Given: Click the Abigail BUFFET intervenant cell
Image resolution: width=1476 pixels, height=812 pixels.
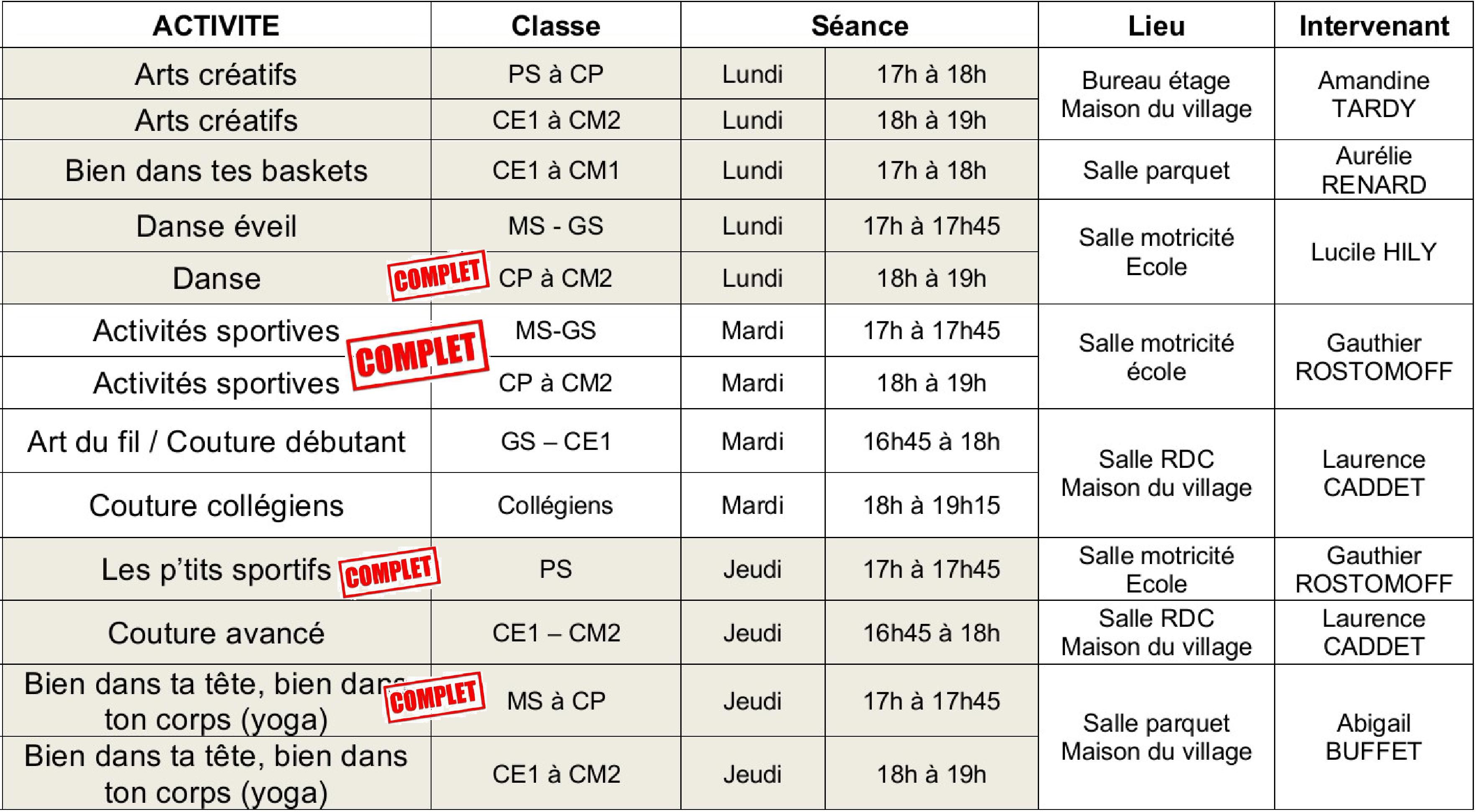Looking at the screenshot, I should (1374, 737).
